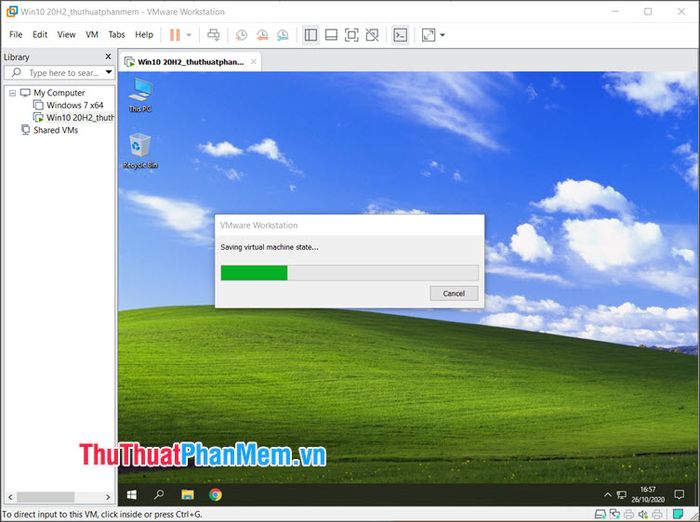Revert the VM to its previous snapshot
This screenshot has width=700, height=522.
(x=262, y=35)
